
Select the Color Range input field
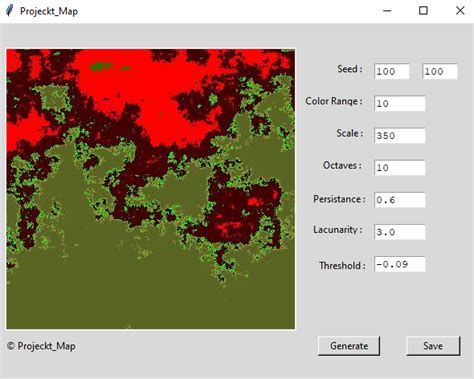pyautogui.click(x=400, y=104)
